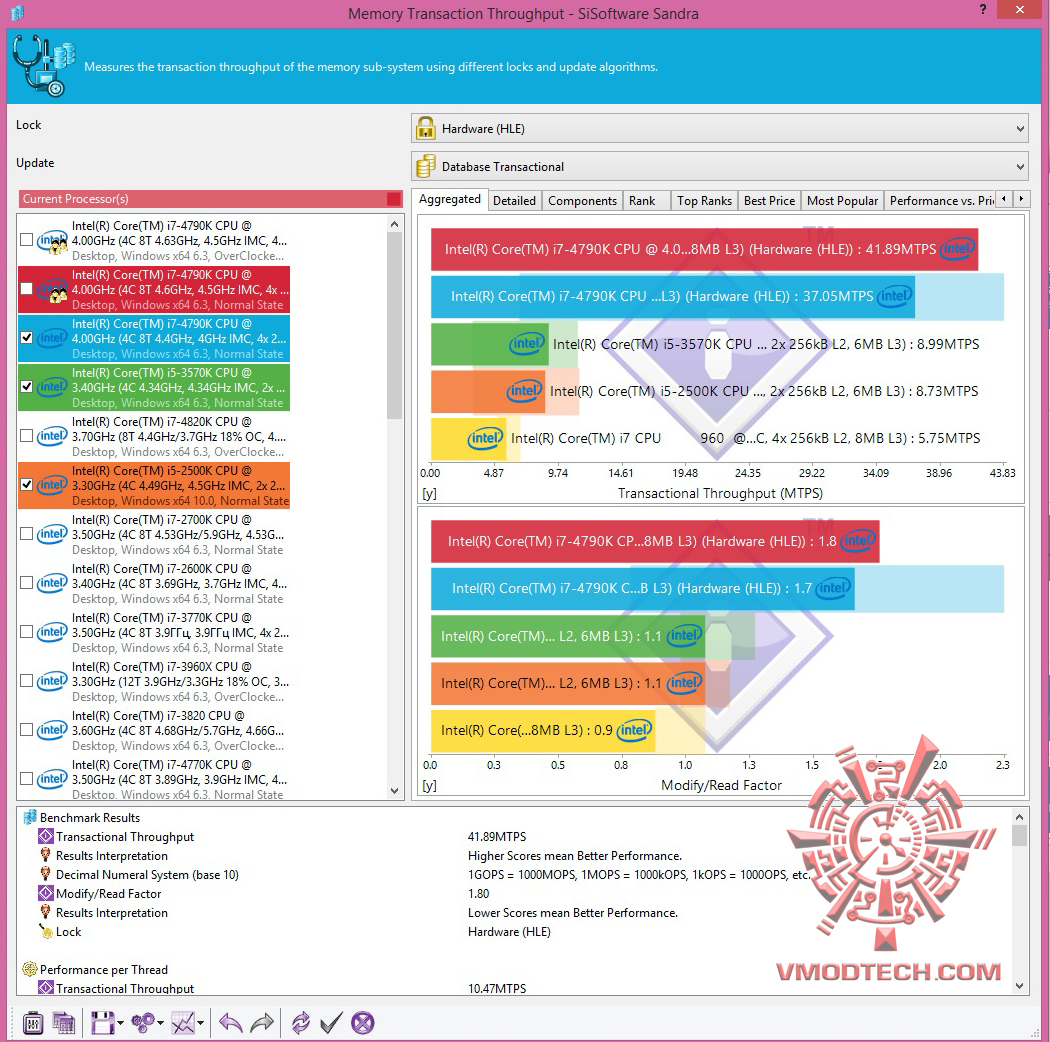The image size is (1050, 1042).
Task: Click the padlock icon in Lock field
Action: pyautogui.click(x=425, y=128)
